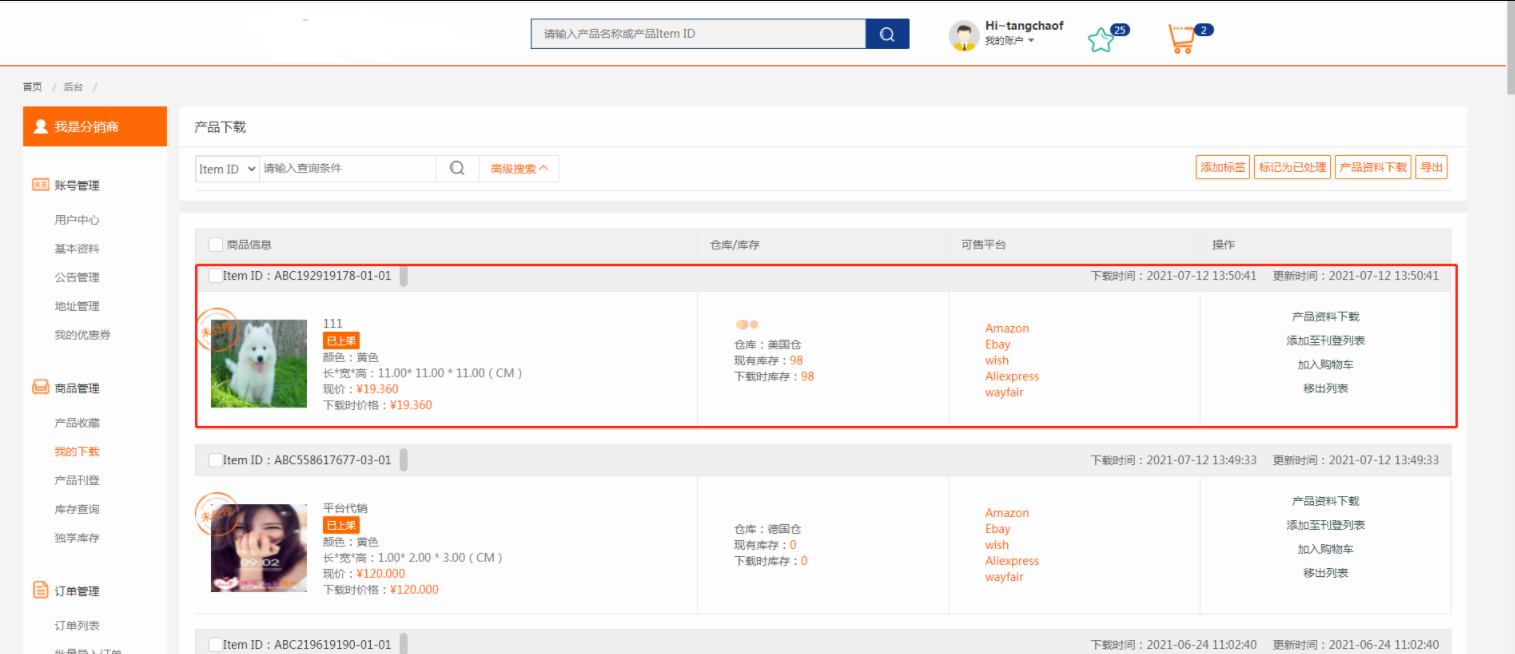Image resolution: width=1515 pixels, height=654 pixels.
Task: Click 添加至刊登列表 for the 平台代销 product
Action: 1326,526
